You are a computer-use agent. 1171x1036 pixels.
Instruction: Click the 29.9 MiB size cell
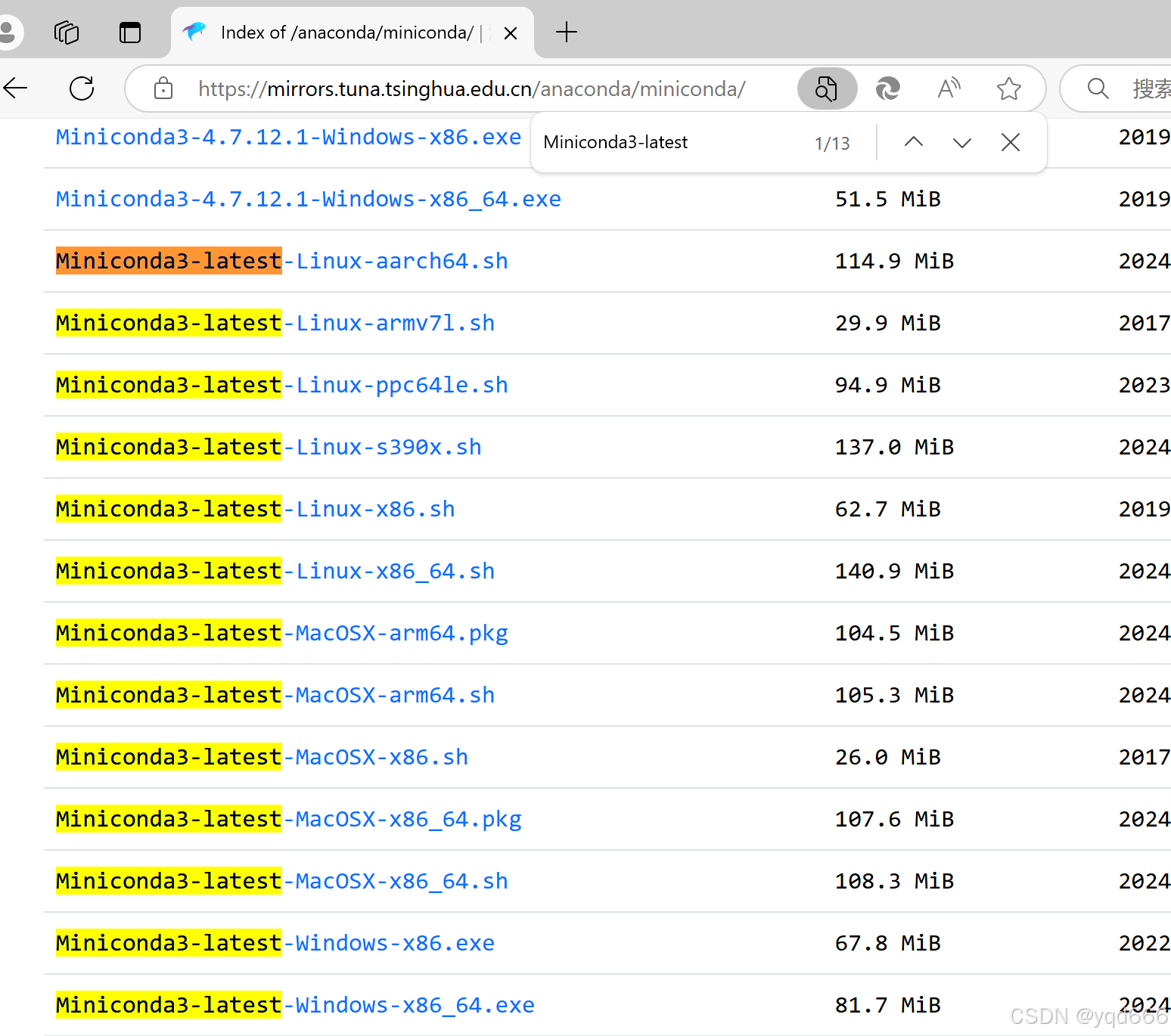tap(888, 323)
